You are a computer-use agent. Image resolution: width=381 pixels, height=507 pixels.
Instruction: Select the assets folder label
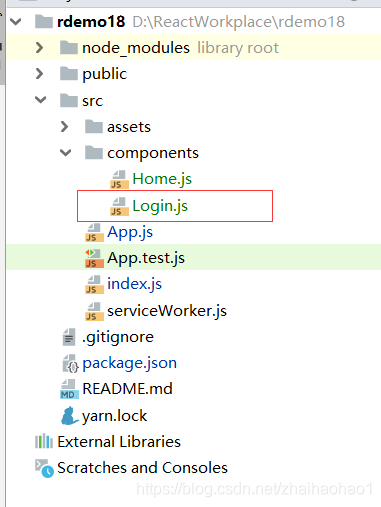pos(129,127)
